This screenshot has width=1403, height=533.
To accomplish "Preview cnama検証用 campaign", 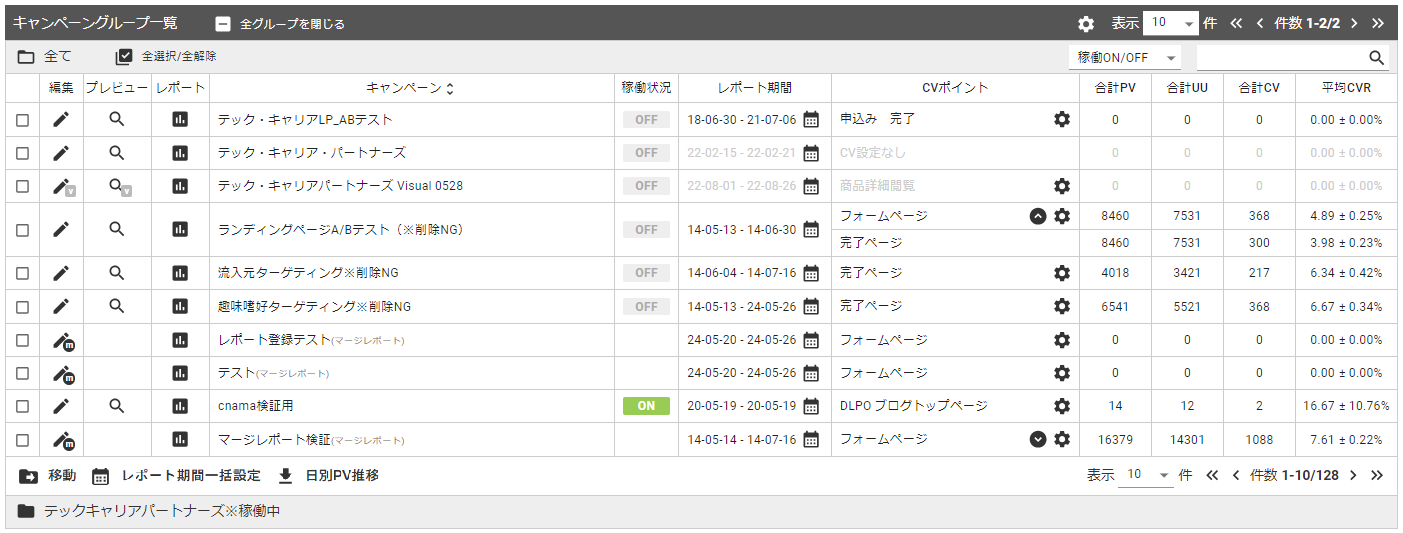I will [x=117, y=406].
